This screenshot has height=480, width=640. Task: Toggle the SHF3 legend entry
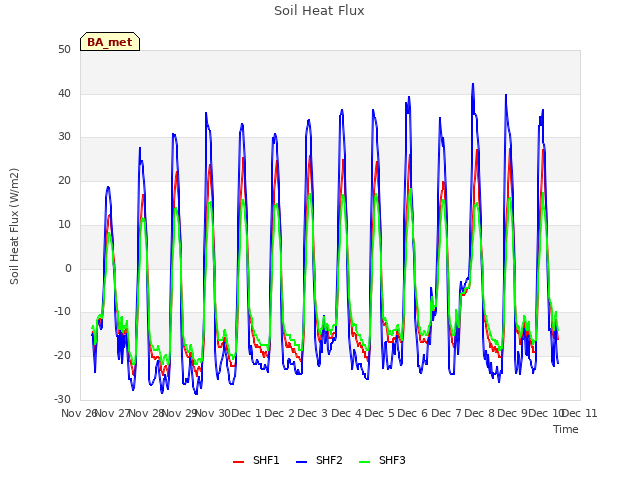382,460
